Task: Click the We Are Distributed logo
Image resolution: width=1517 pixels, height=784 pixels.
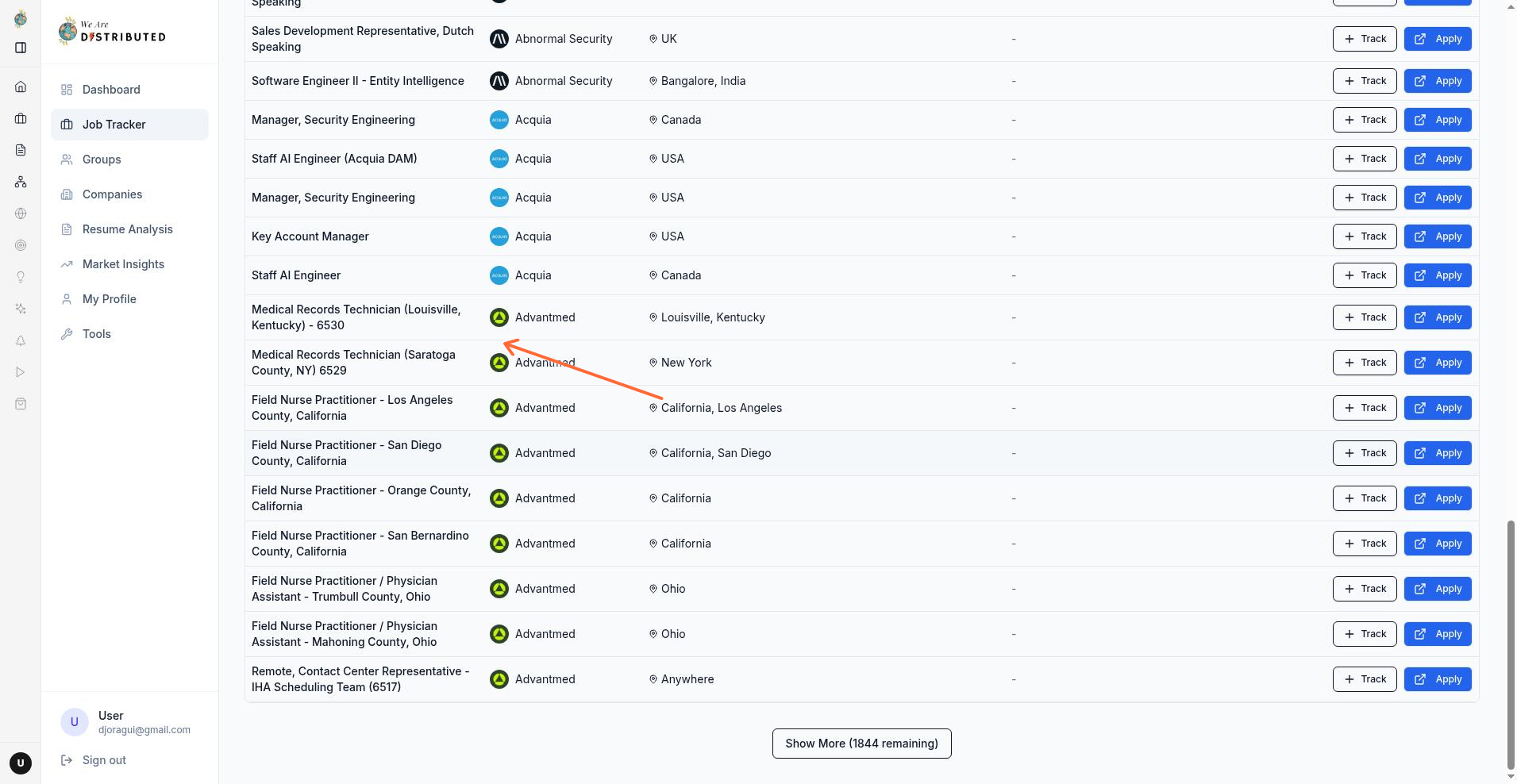Action: click(x=112, y=32)
